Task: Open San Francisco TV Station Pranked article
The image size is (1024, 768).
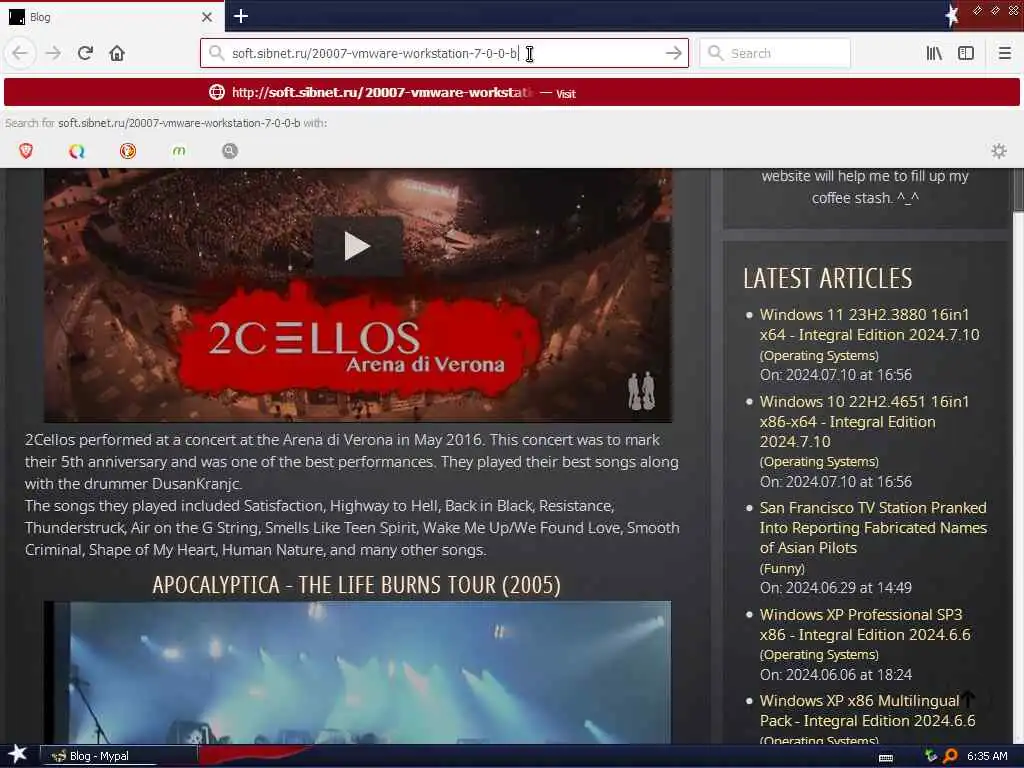Action: tap(873, 528)
